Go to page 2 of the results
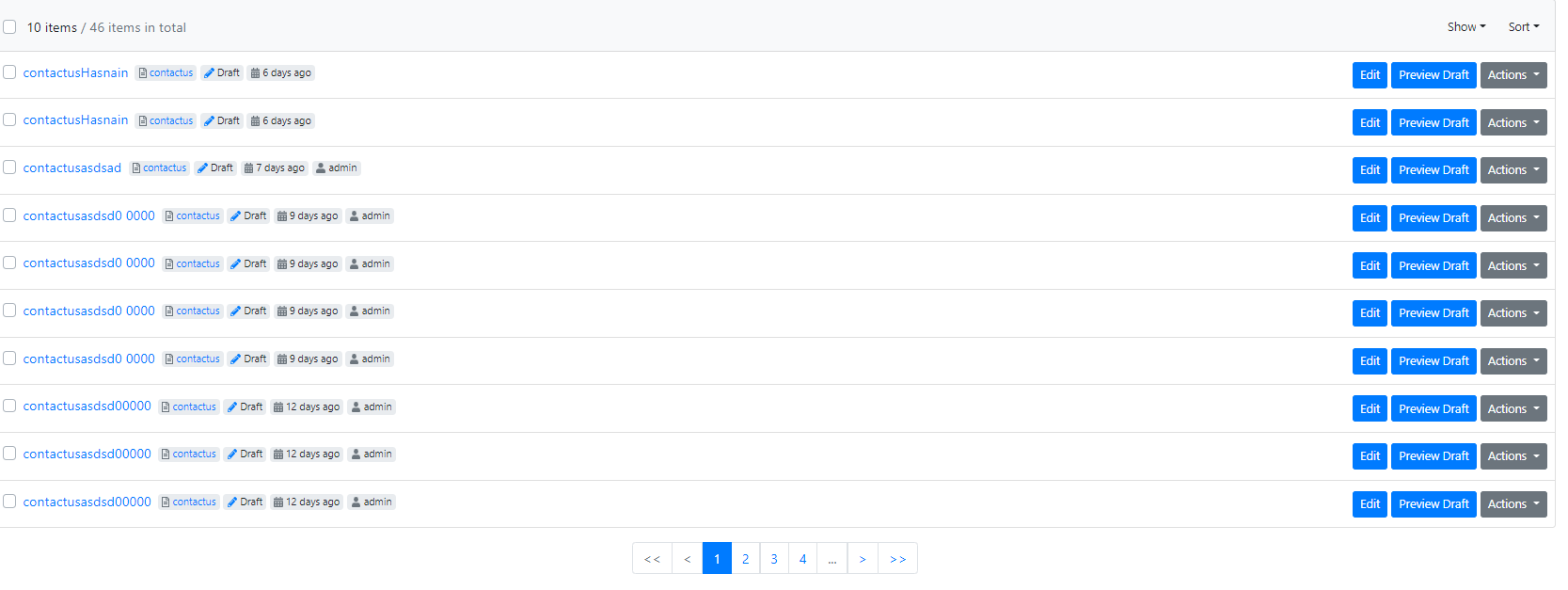 746,559
